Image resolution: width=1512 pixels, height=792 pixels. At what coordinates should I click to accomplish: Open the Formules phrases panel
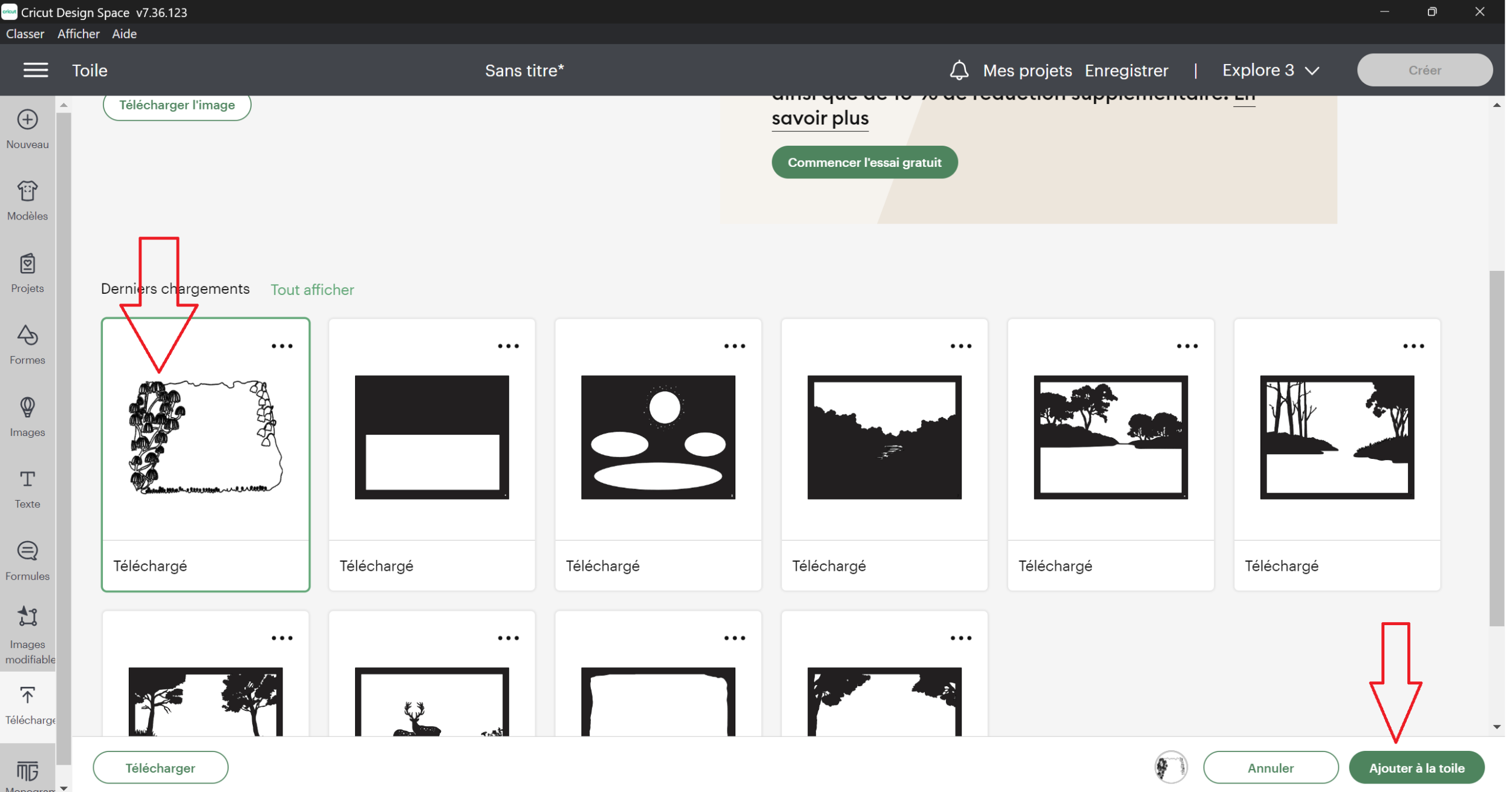tap(27, 561)
